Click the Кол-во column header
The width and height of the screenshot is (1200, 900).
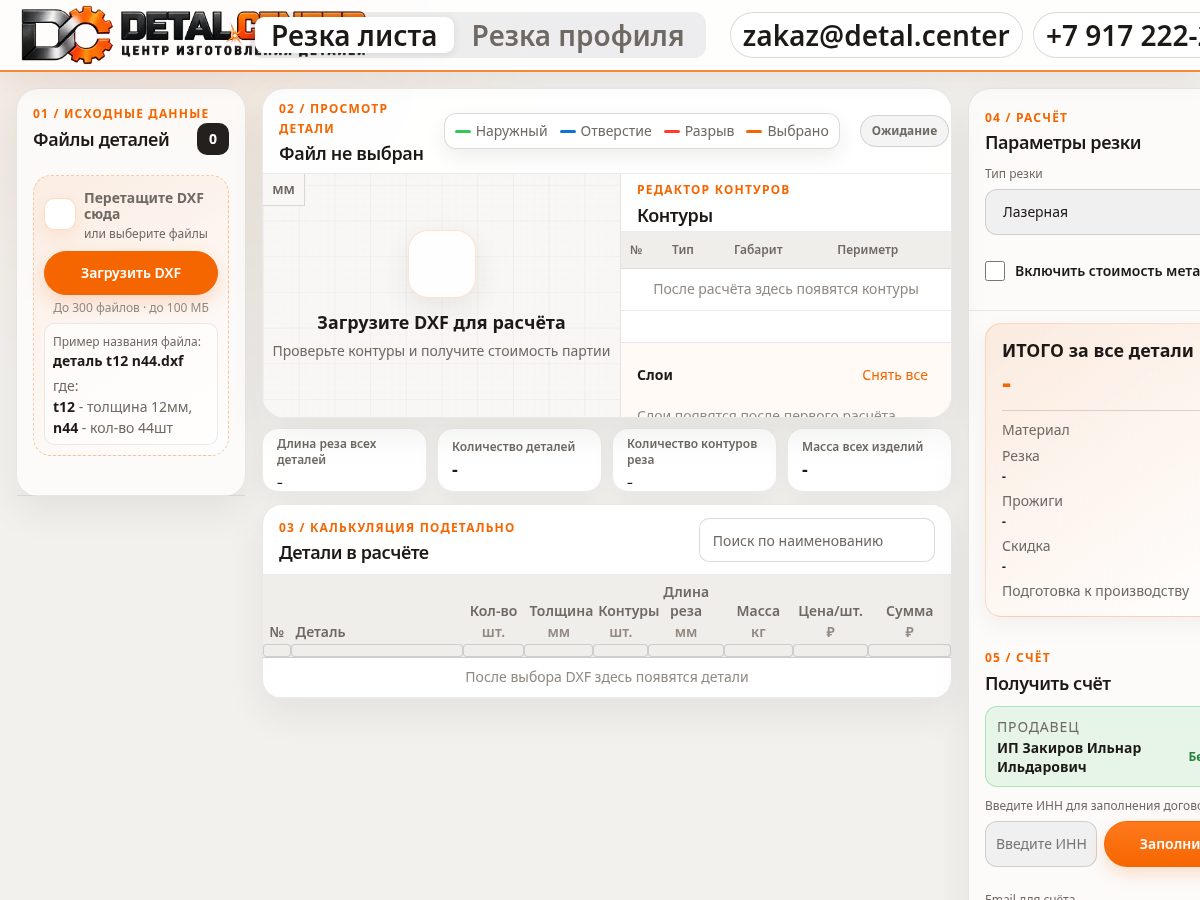493,611
